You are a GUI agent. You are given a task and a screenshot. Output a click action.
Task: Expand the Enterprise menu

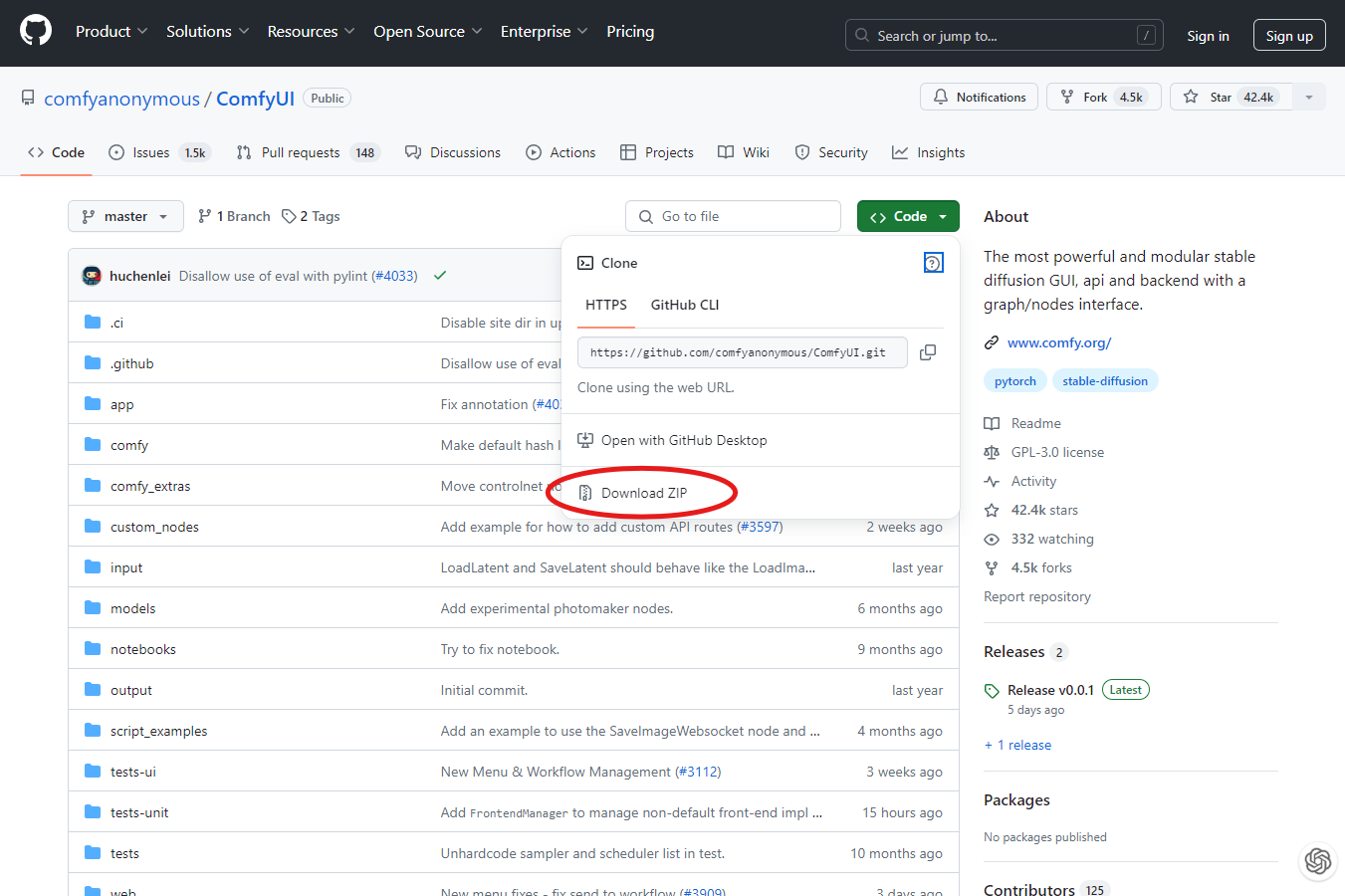pyautogui.click(x=545, y=32)
